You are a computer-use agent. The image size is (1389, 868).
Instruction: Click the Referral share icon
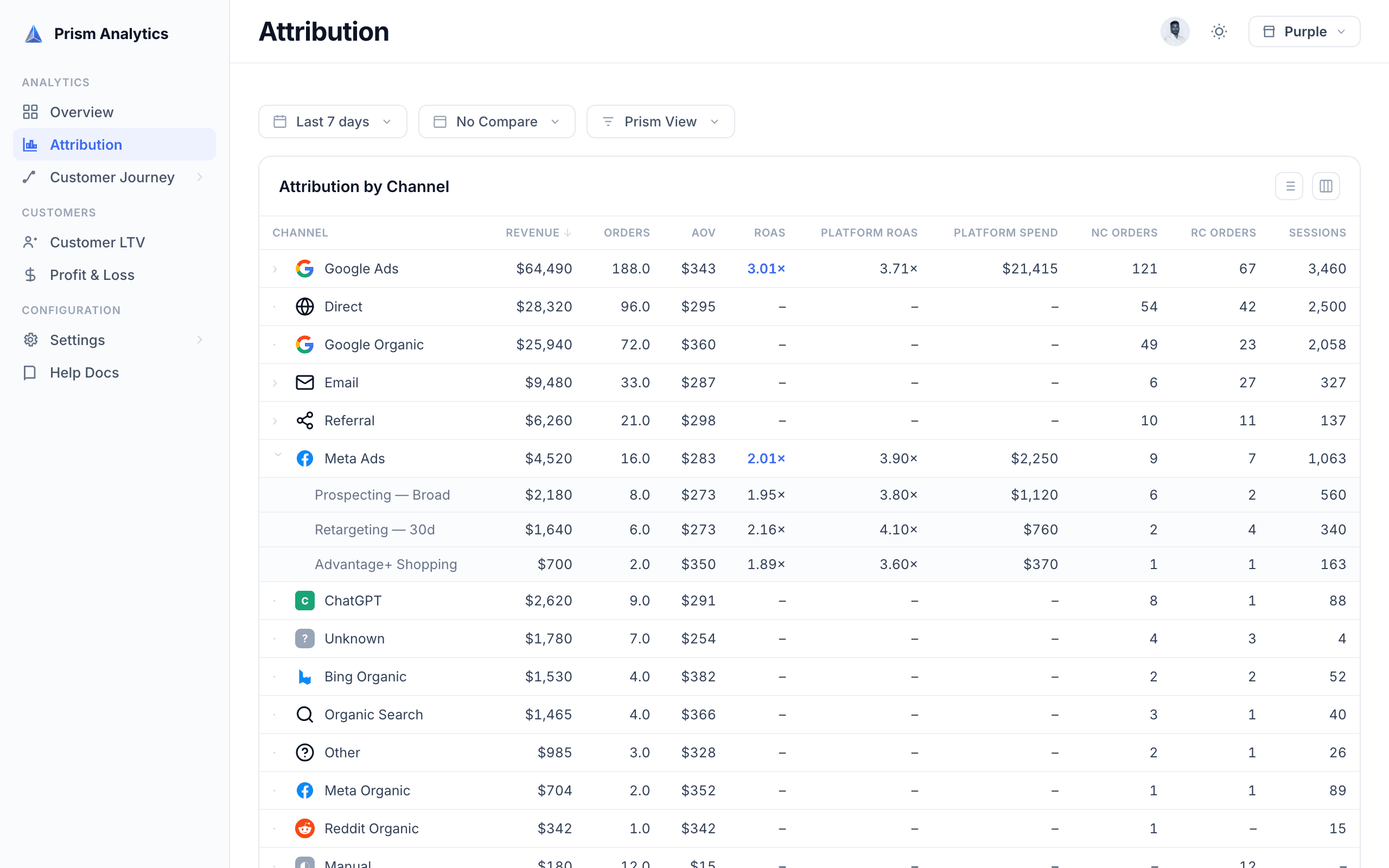pyautogui.click(x=305, y=420)
